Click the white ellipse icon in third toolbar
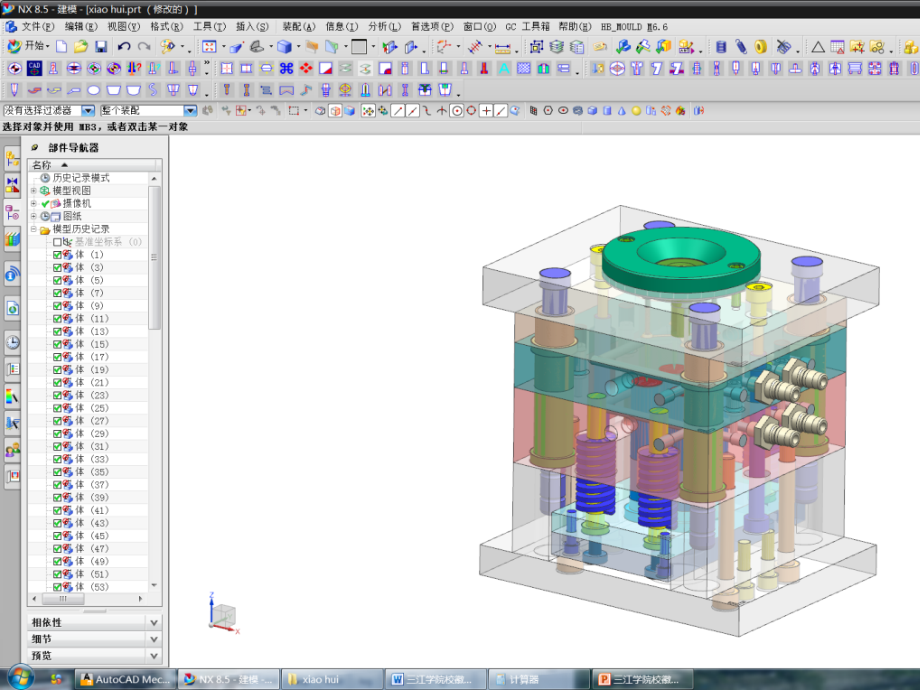Image resolution: width=920 pixels, height=690 pixels. [x=93, y=90]
